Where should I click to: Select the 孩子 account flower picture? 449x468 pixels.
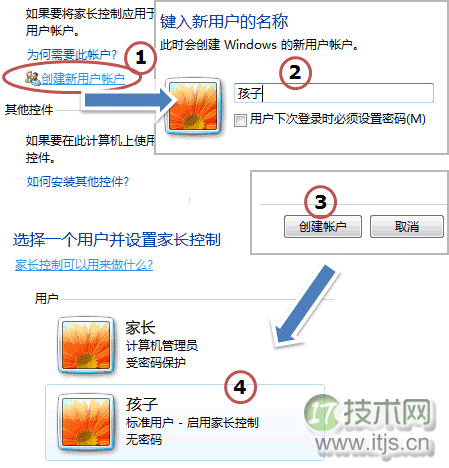point(86,421)
